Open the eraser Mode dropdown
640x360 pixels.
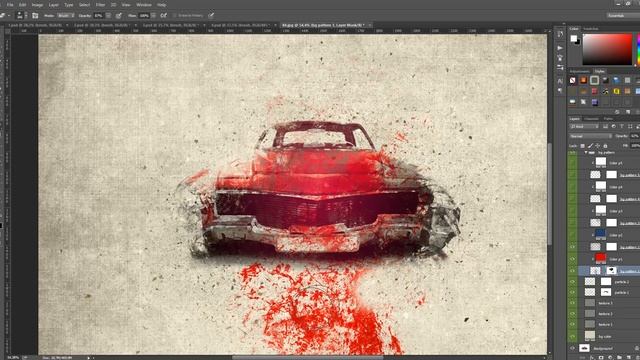(x=66, y=16)
